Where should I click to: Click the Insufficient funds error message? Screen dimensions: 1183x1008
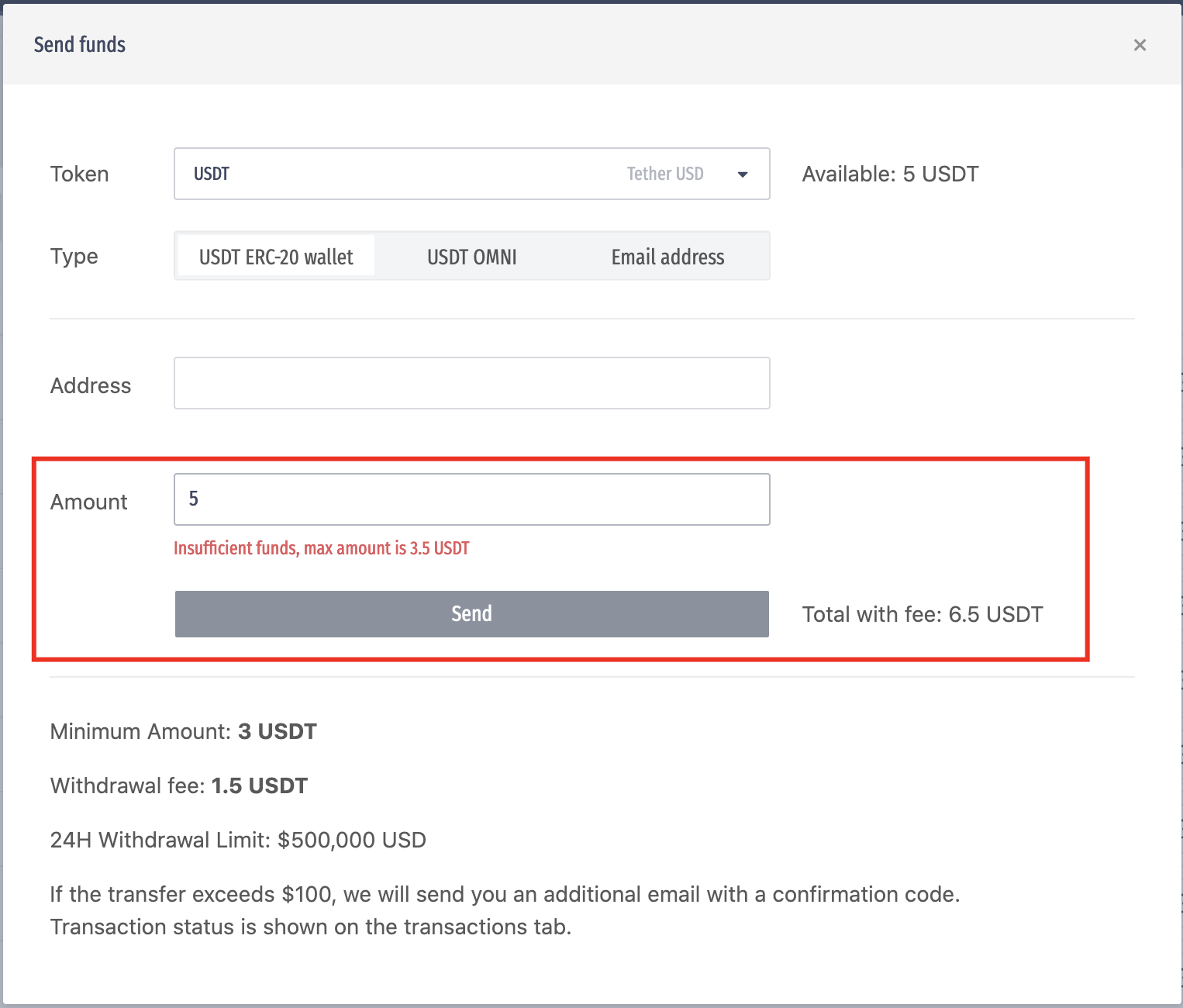[321, 548]
